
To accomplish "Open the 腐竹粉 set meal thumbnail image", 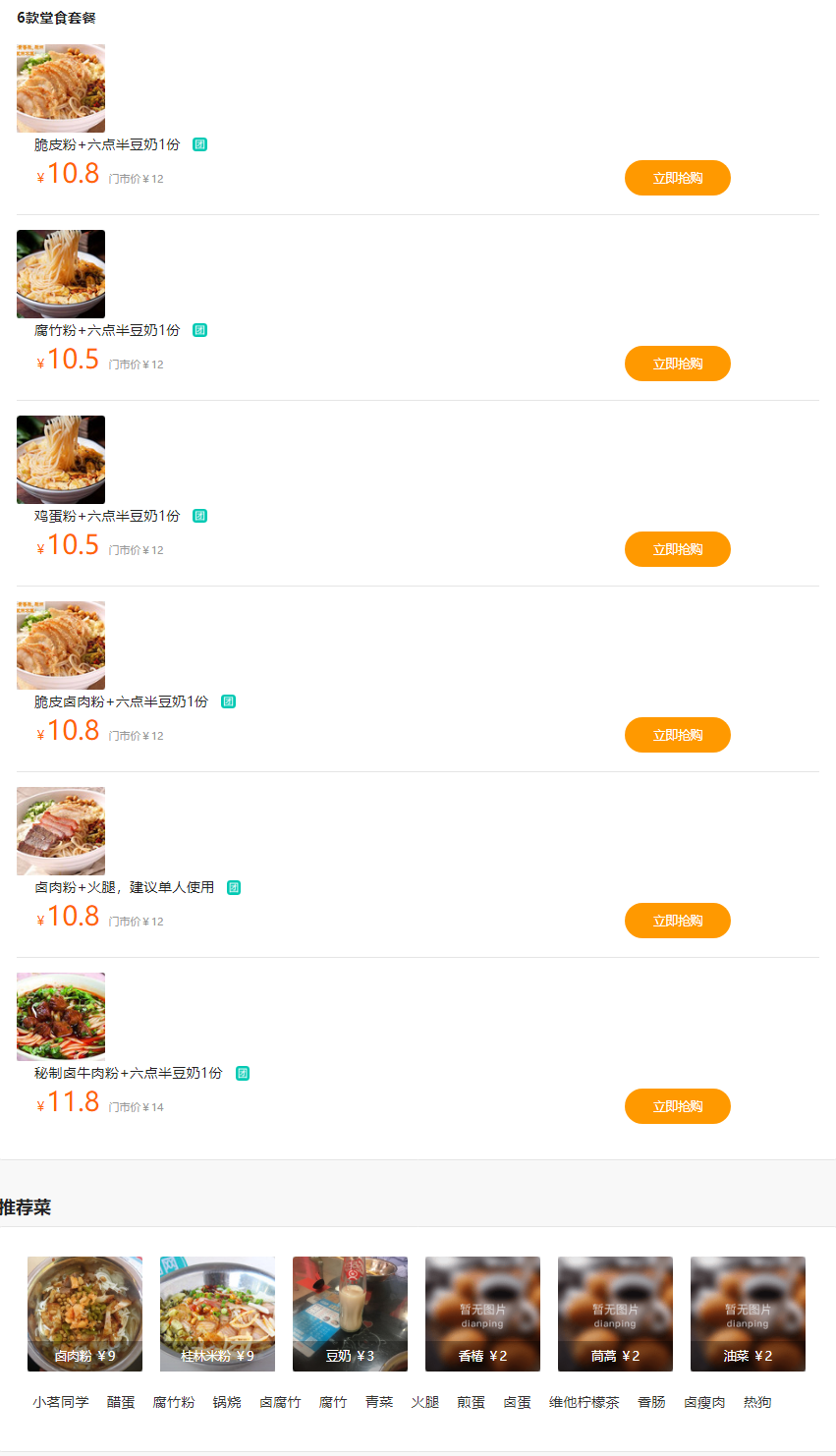I will (x=61, y=274).
